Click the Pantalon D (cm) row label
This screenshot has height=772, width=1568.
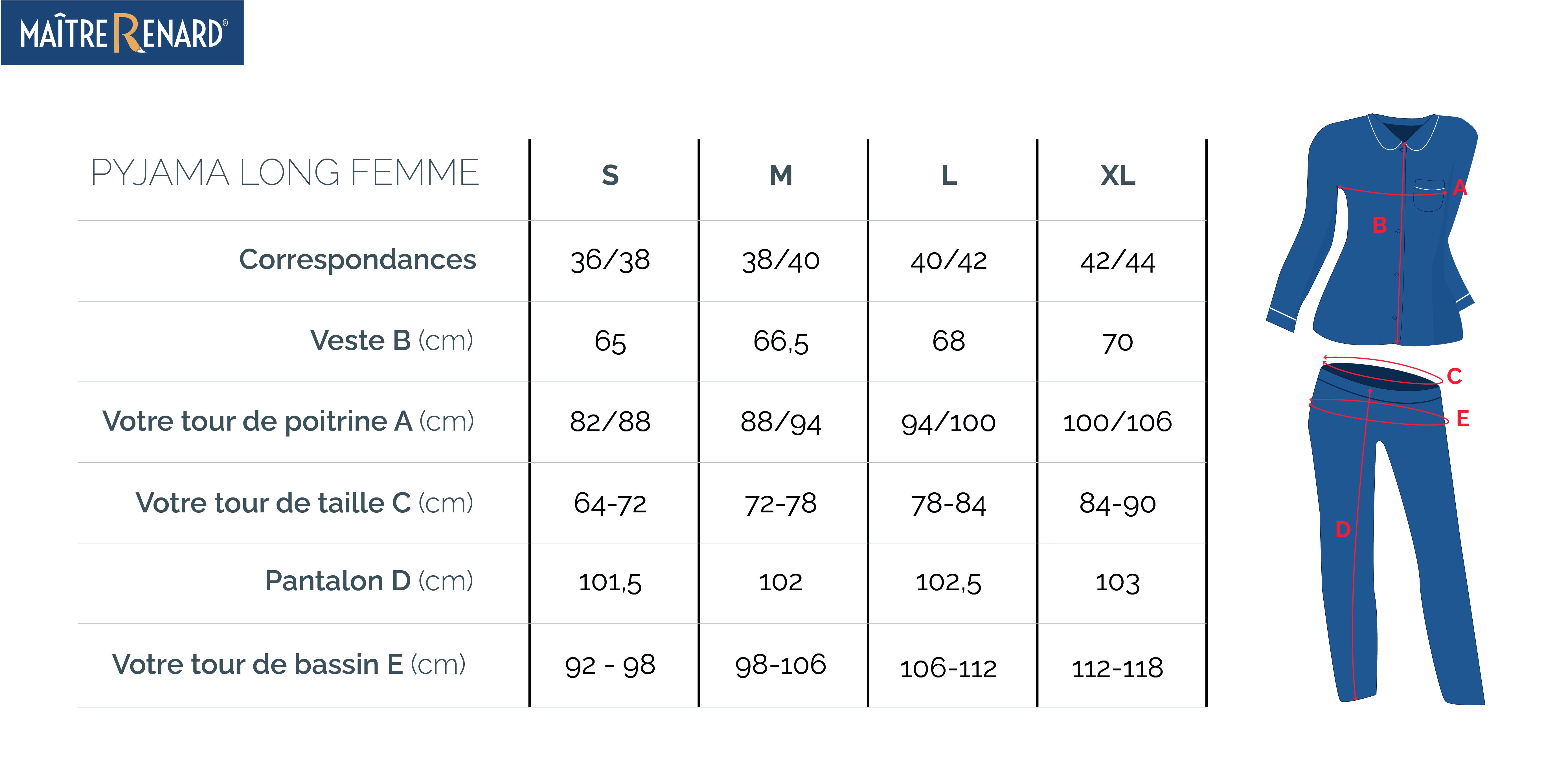tap(369, 581)
